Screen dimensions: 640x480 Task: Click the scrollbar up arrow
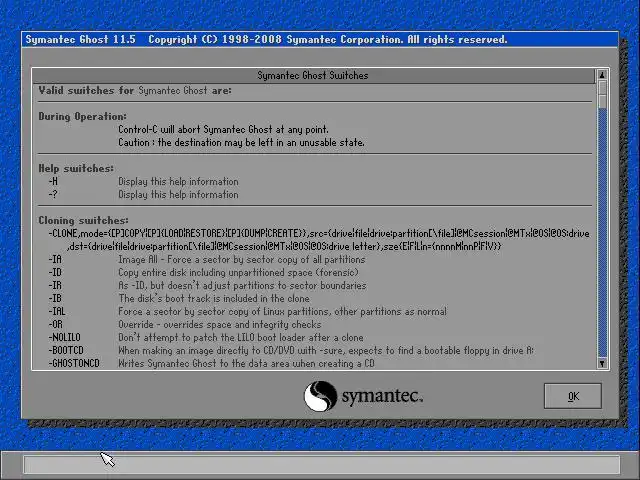pyautogui.click(x=602, y=75)
